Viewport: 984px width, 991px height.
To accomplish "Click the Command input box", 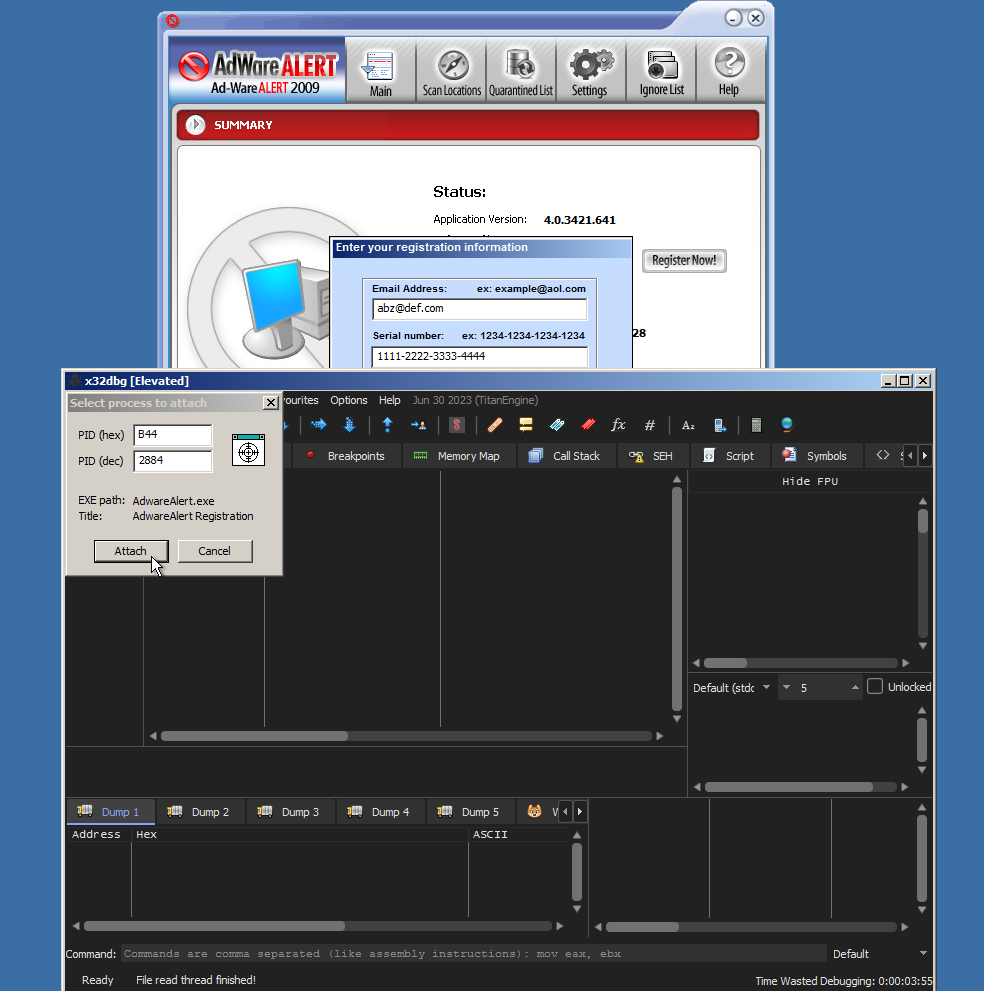I will [x=473, y=954].
